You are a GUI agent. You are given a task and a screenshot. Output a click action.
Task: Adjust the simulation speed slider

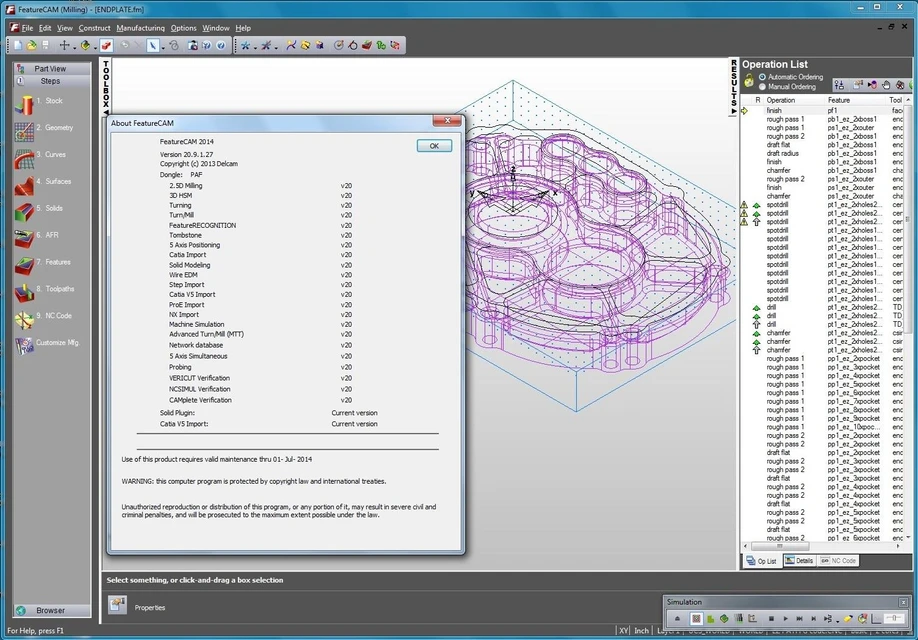click(893, 618)
